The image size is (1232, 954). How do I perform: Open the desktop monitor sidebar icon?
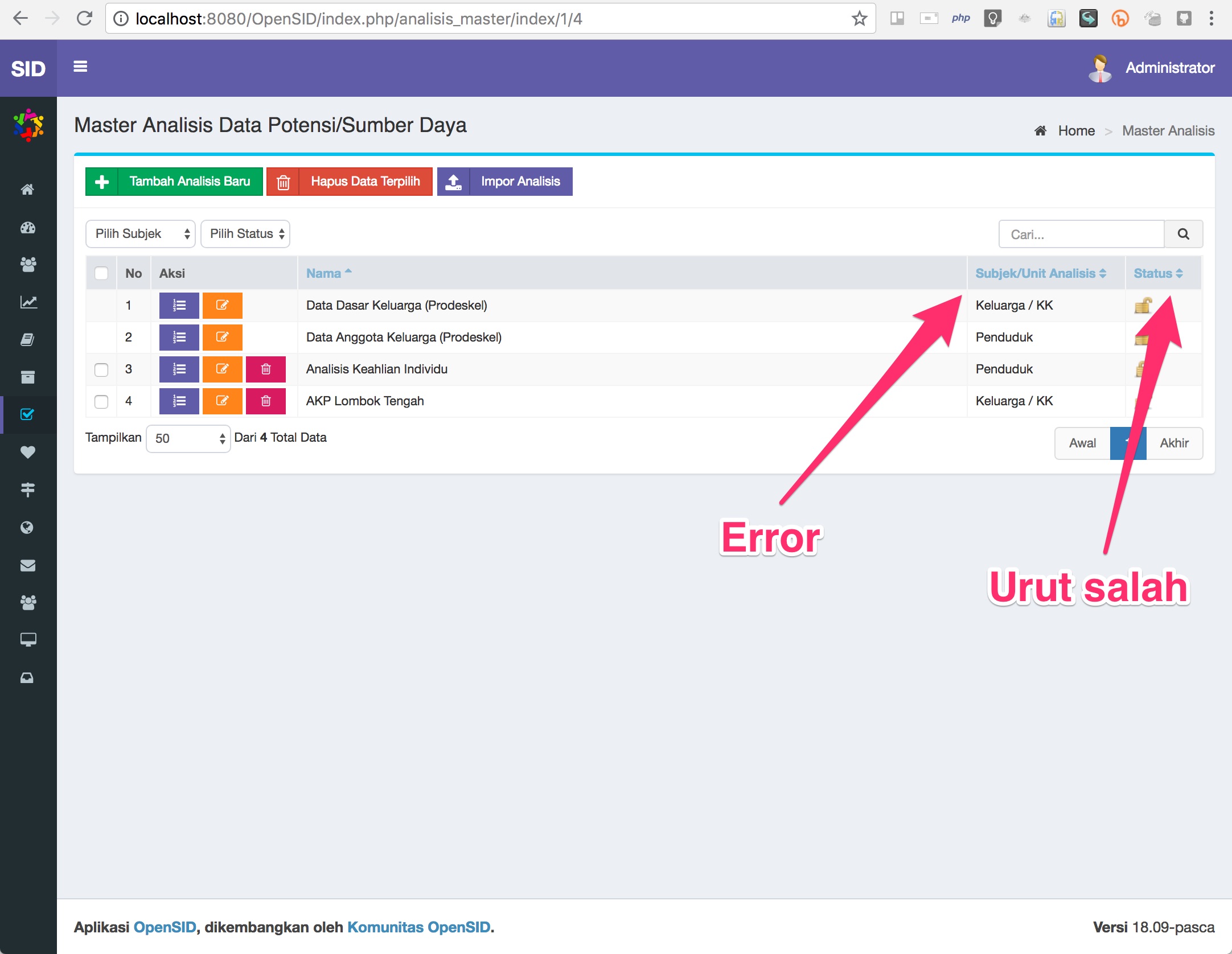click(28, 640)
